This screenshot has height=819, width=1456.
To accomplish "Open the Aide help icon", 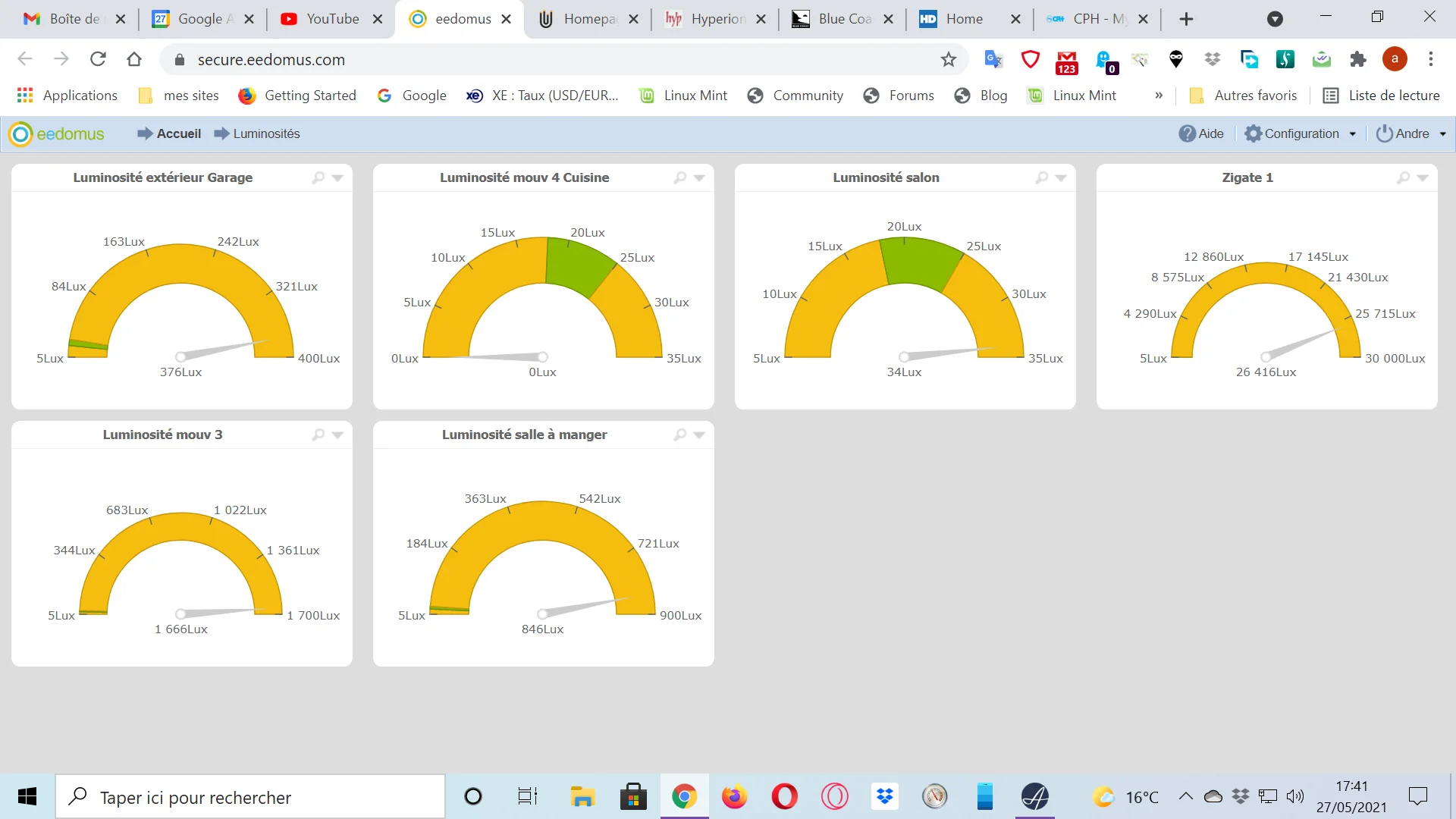I will click(1187, 134).
